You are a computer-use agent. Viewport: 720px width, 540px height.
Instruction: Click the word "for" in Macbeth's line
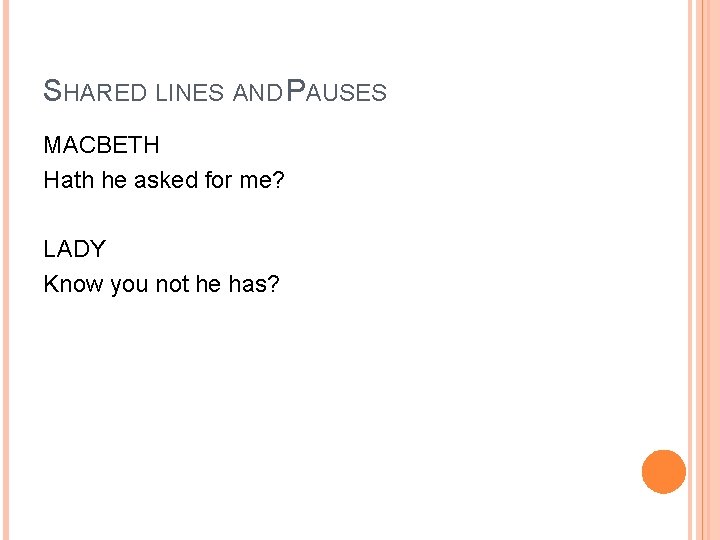pos(210,180)
